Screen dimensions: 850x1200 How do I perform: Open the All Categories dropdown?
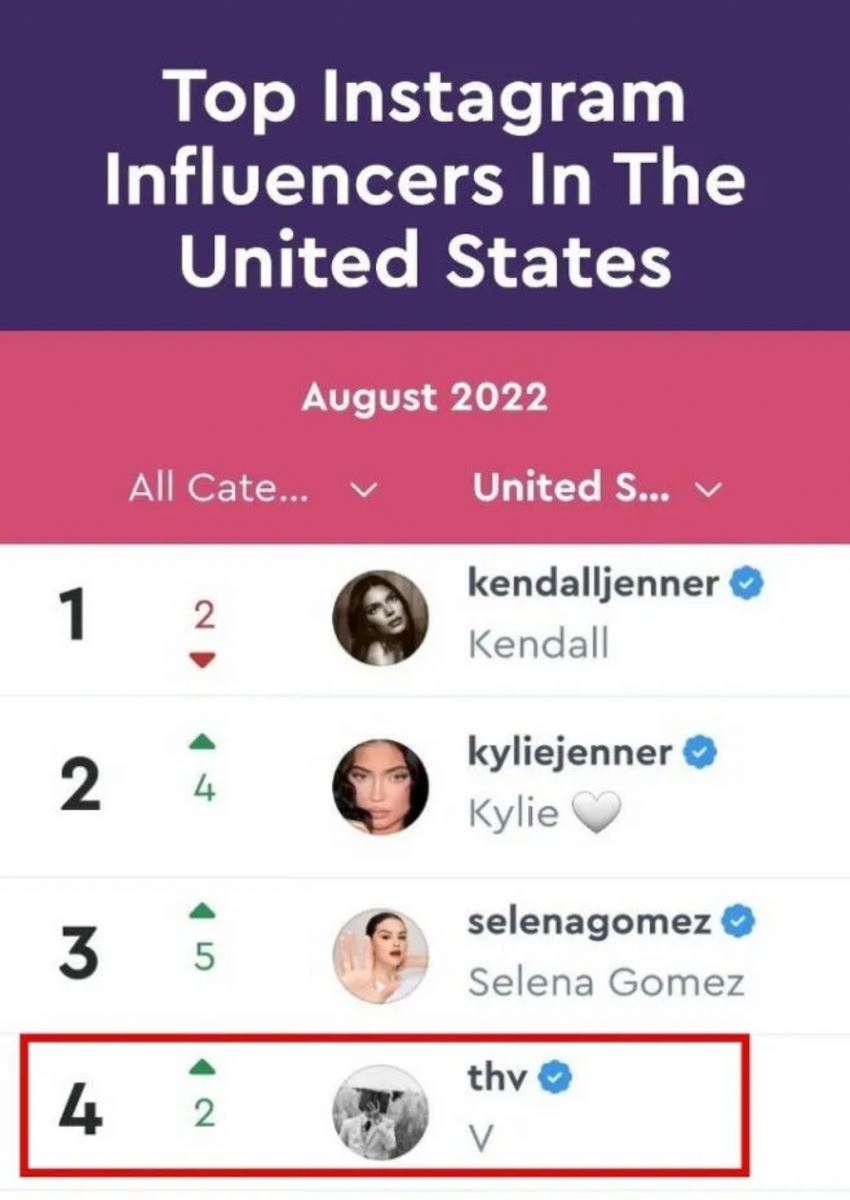tap(252, 488)
